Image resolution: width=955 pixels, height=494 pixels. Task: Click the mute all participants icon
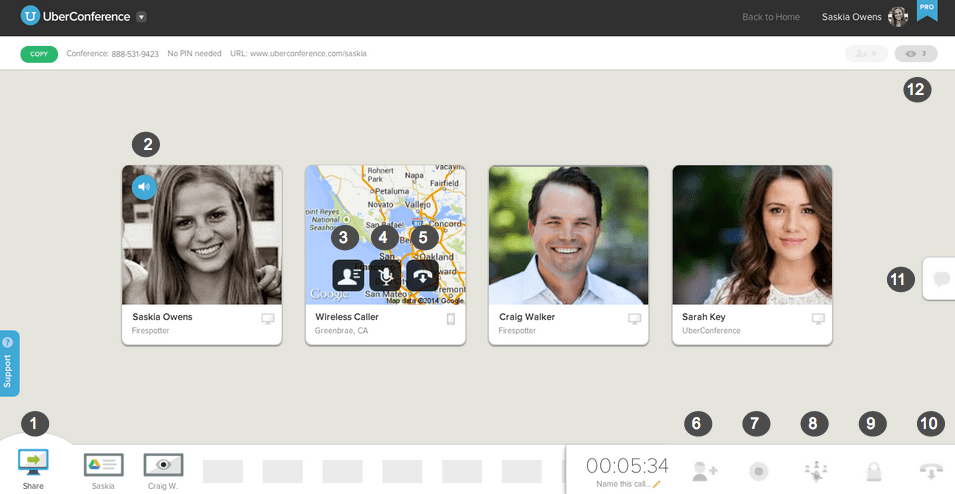[x=815, y=471]
